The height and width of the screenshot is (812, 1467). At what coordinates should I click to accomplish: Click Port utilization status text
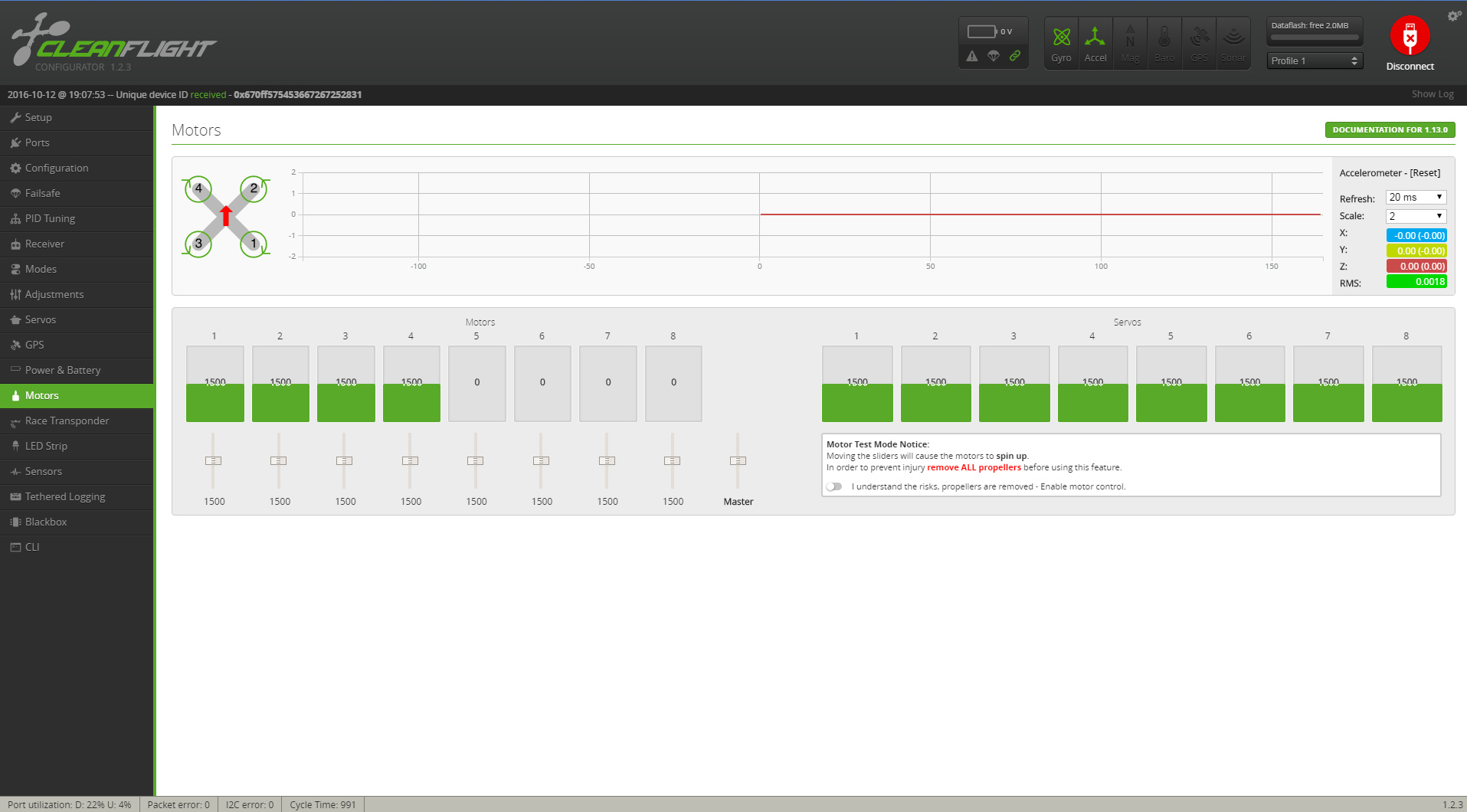[x=70, y=804]
